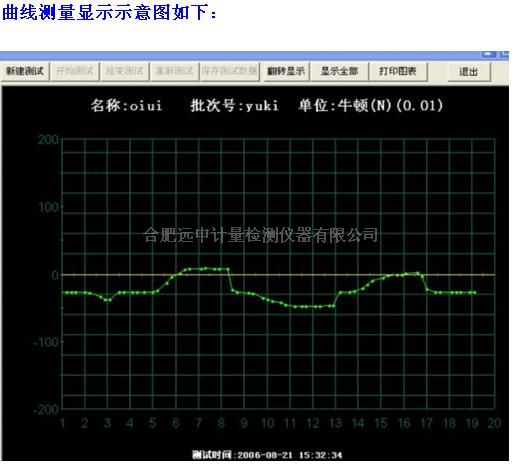Click the curve low point near x-axis 12

point(311,307)
